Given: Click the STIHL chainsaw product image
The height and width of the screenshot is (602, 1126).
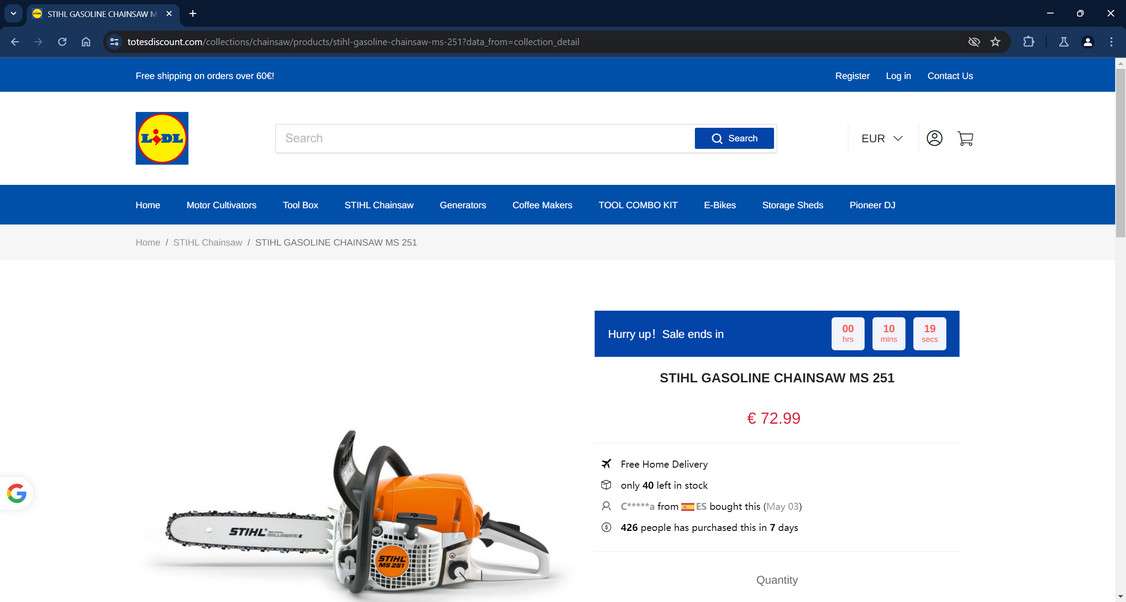Looking at the screenshot, I should point(355,514).
